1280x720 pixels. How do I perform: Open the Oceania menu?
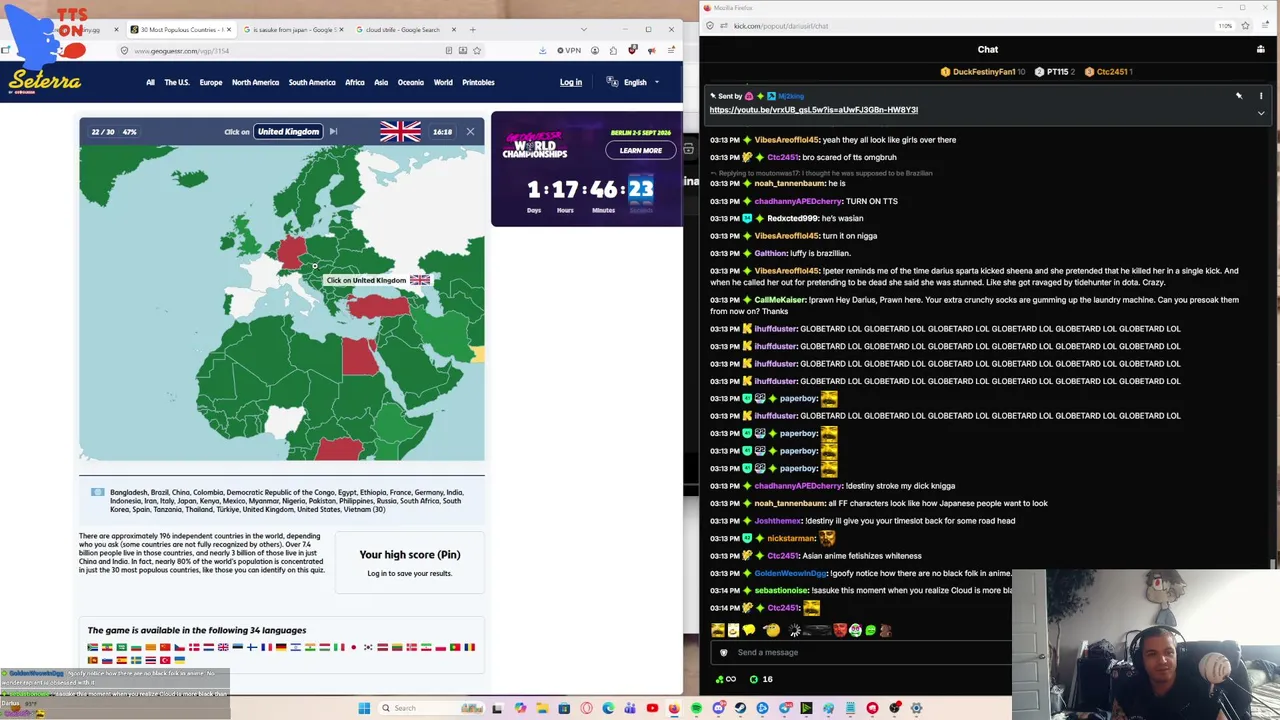point(411,82)
